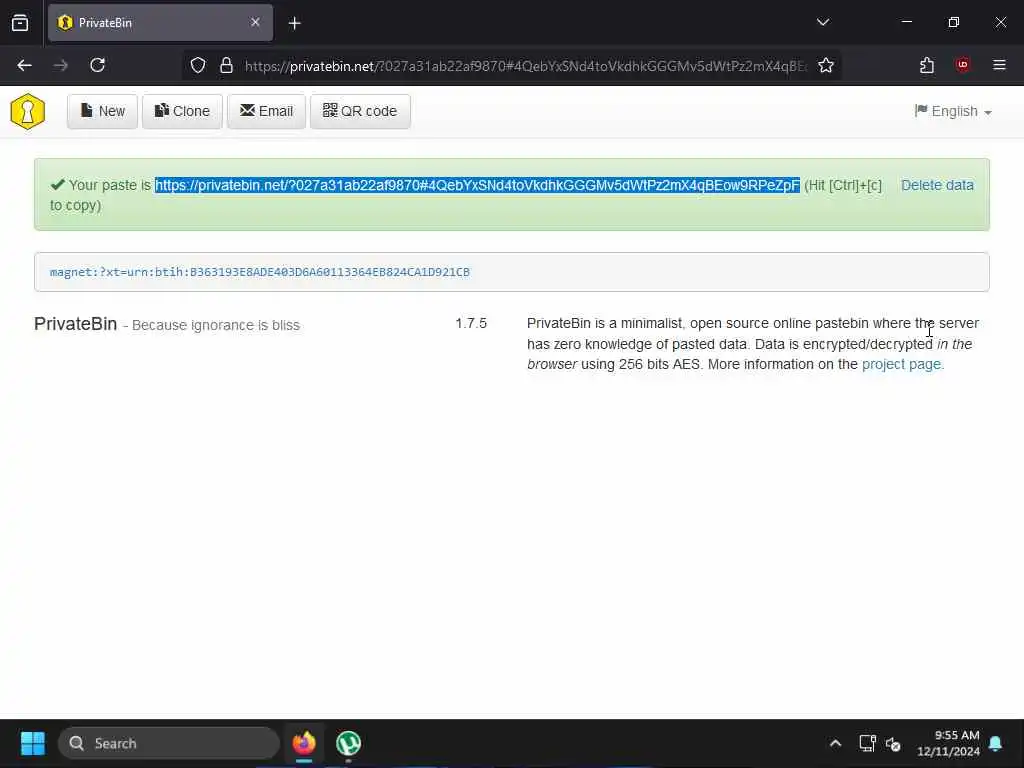The width and height of the screenshot is (1024, 768).
Task: Click the Delete data link
Action: click(937, 185)
